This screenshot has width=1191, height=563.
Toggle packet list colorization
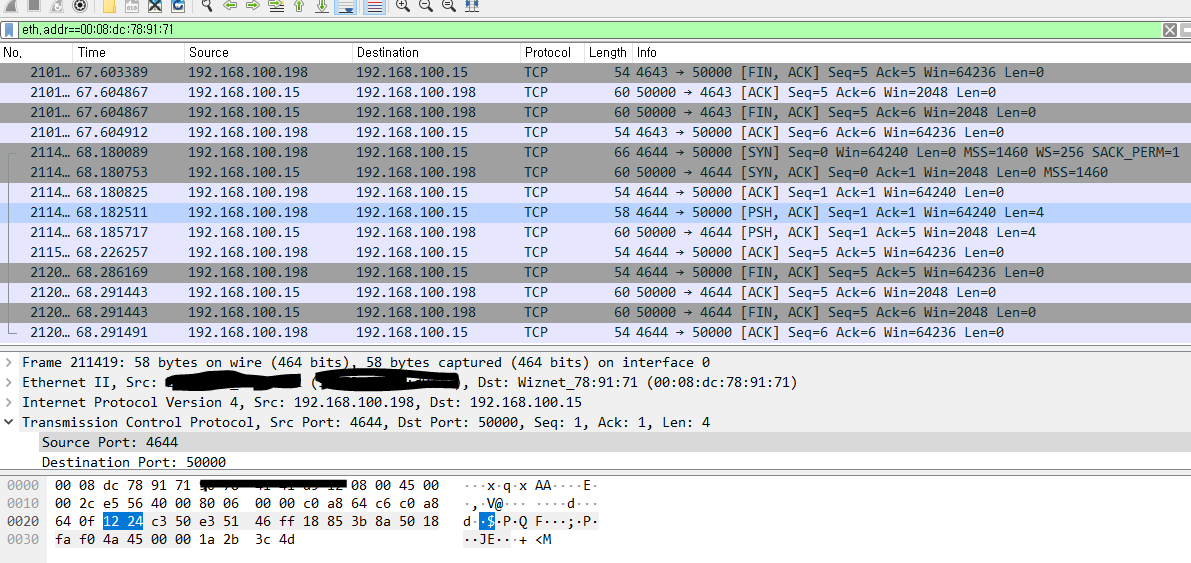[x=373, y=6]
